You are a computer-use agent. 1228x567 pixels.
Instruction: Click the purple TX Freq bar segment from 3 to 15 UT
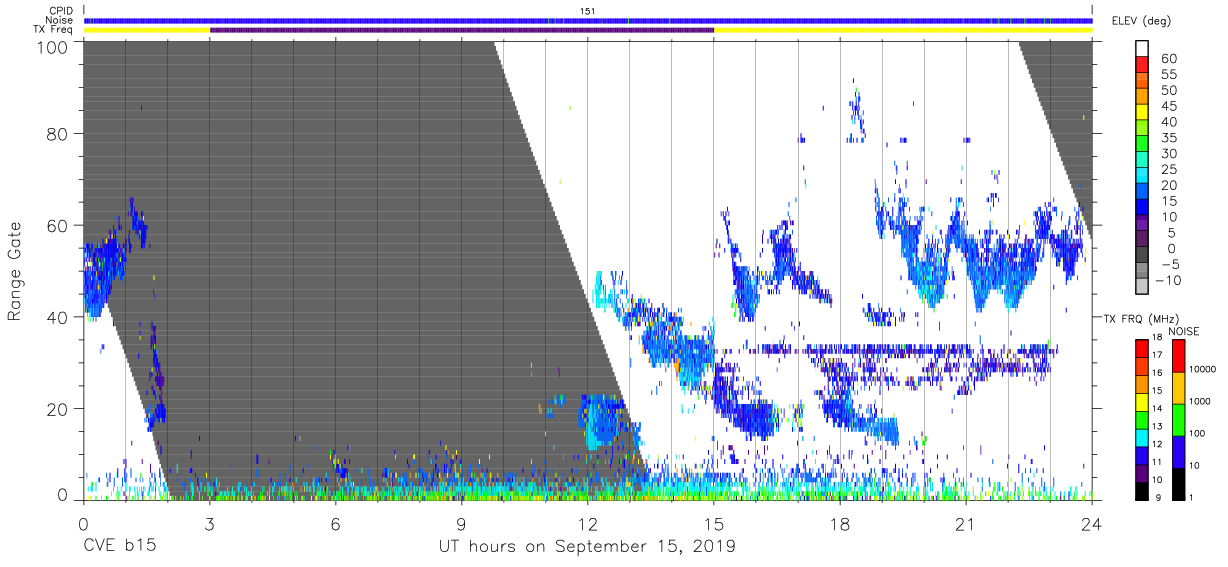tap(462, 30)
